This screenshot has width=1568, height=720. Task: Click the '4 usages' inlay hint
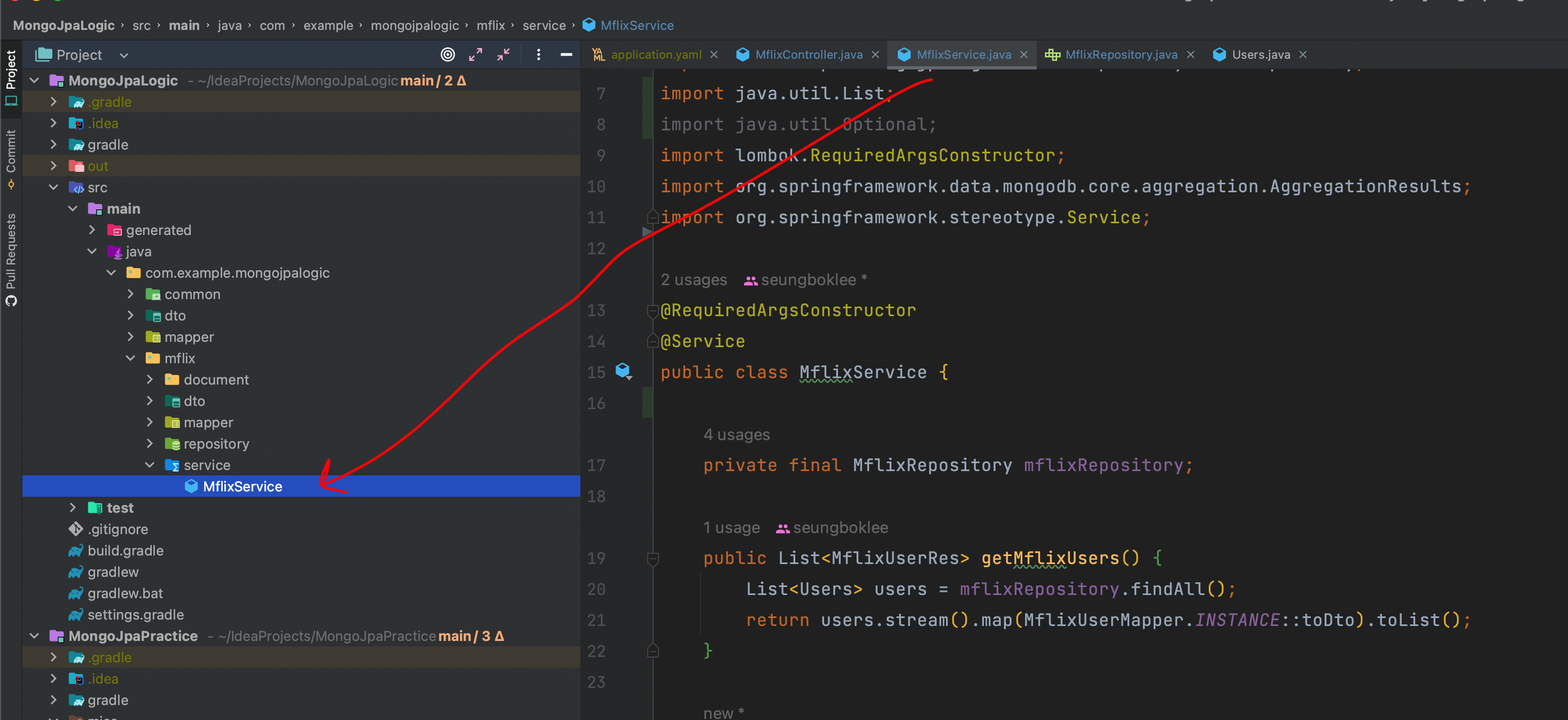point(736,435)
